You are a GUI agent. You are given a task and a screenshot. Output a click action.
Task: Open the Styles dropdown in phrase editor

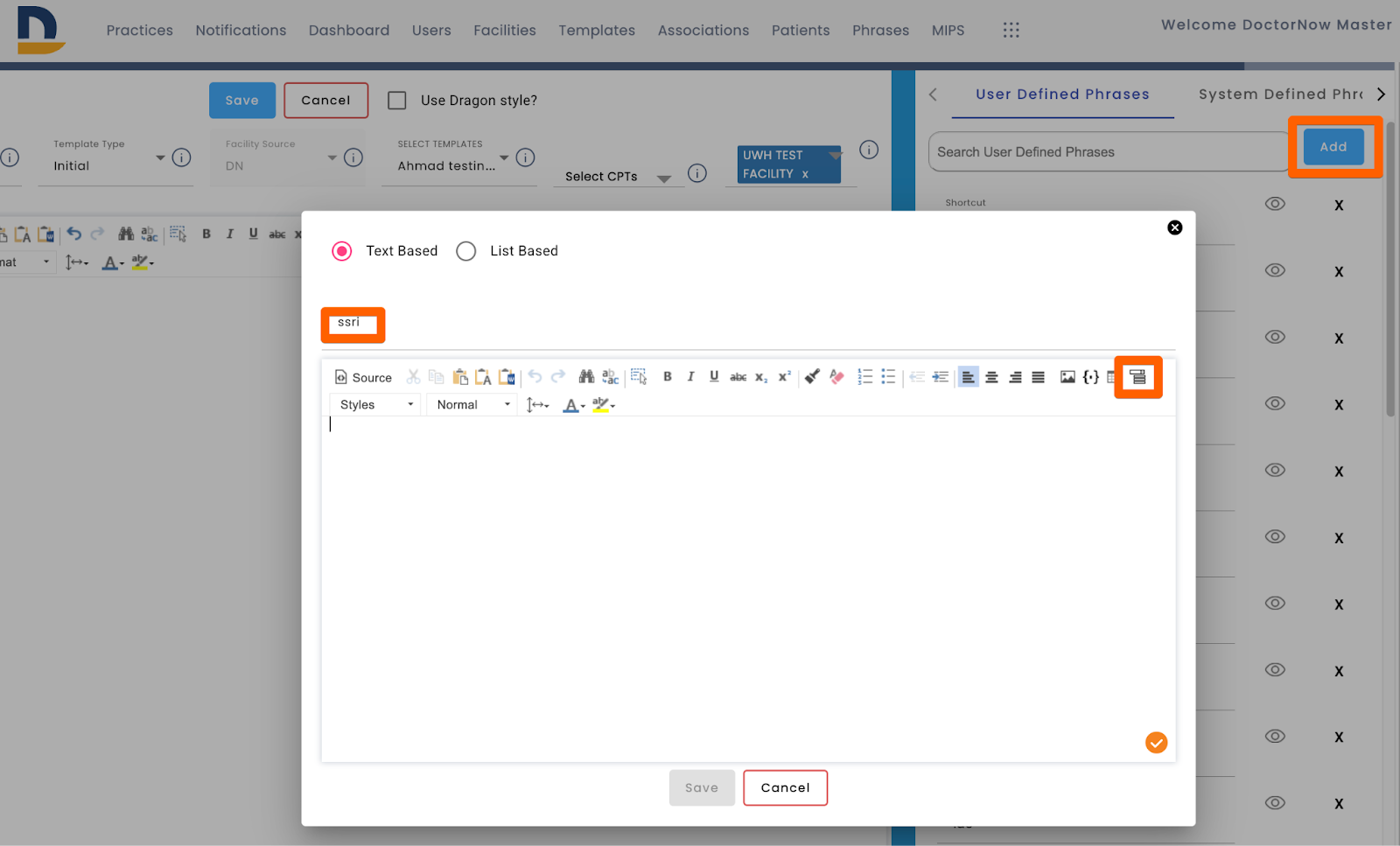(375, 404)
